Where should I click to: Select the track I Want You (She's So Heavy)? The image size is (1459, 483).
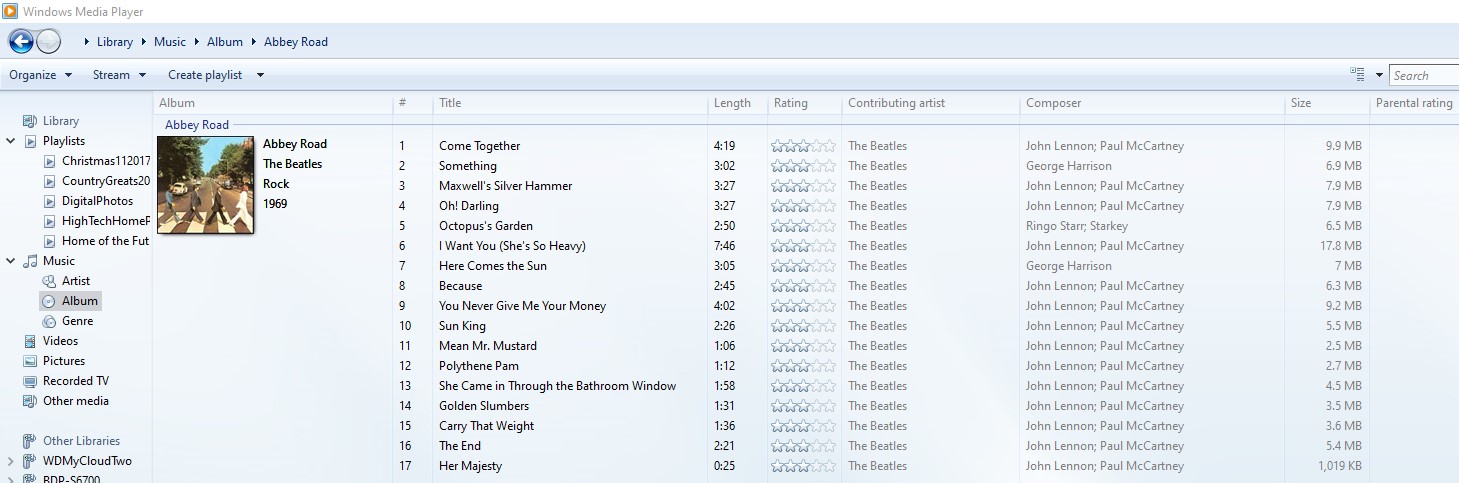(x=512, y=246)
